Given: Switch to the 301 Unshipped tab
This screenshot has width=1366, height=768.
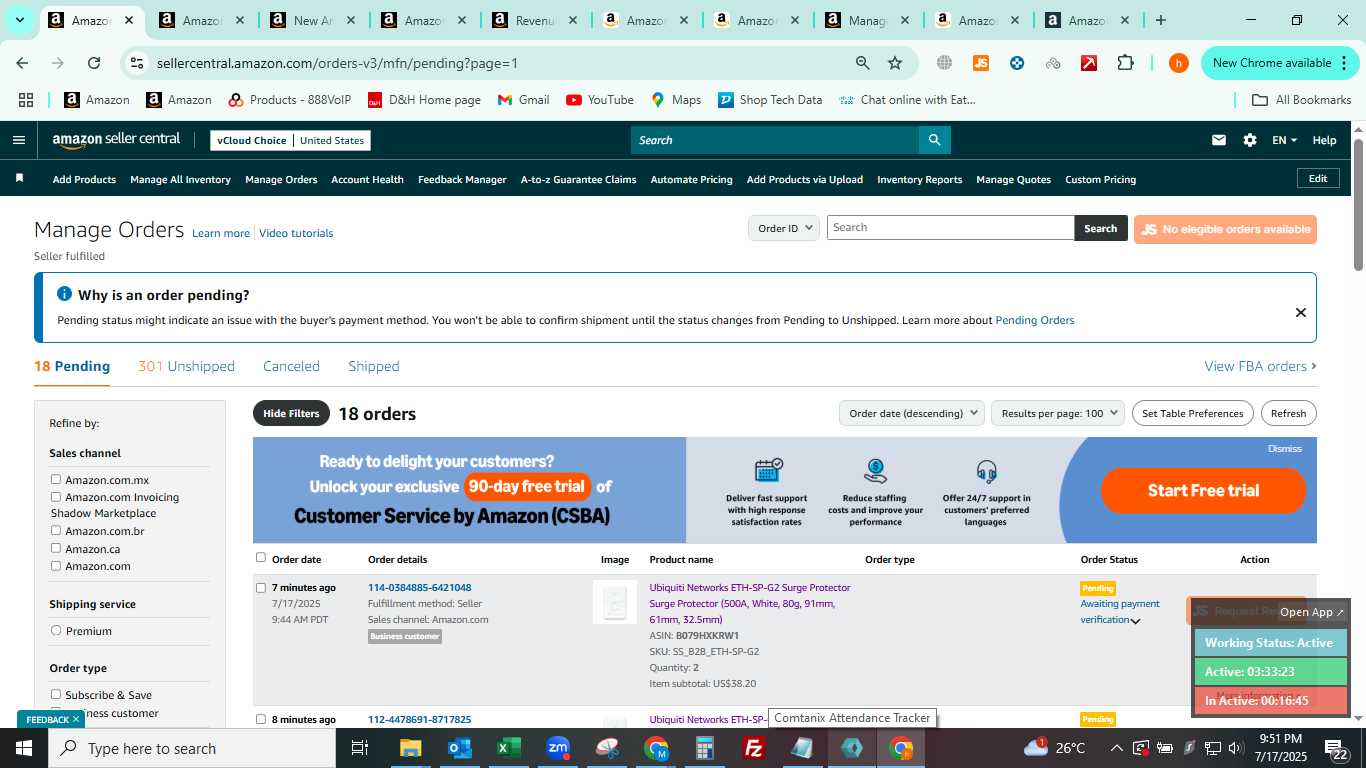Looking at the screenshot, I should point(186,366).
